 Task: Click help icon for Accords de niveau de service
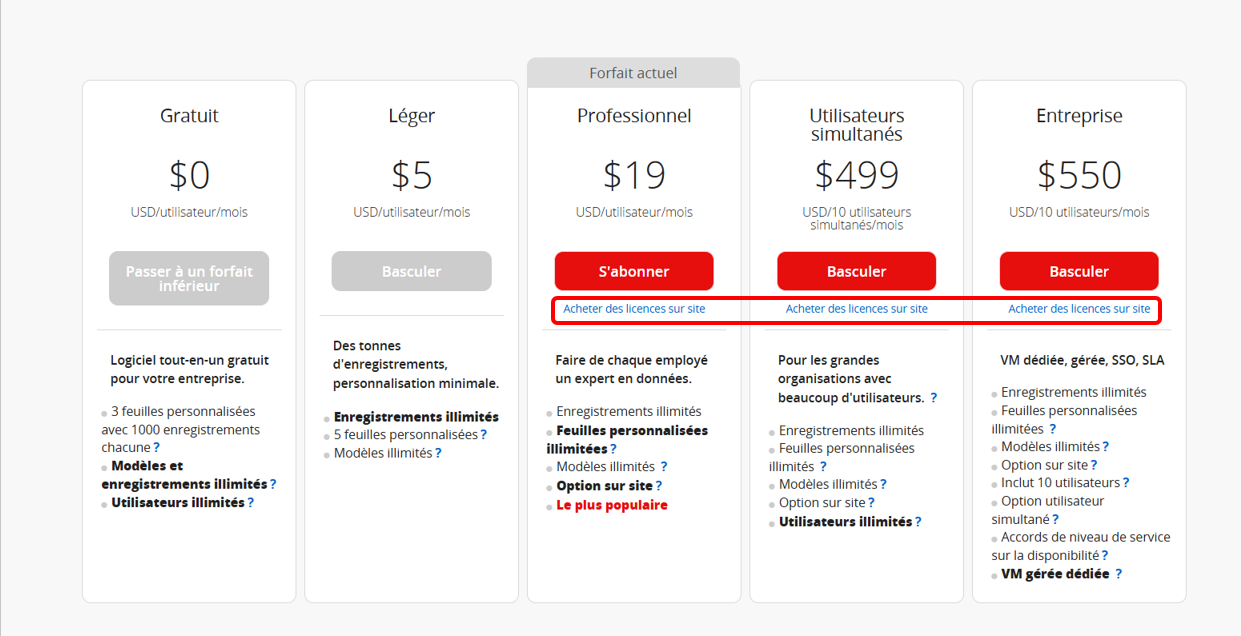point(1105,556)
